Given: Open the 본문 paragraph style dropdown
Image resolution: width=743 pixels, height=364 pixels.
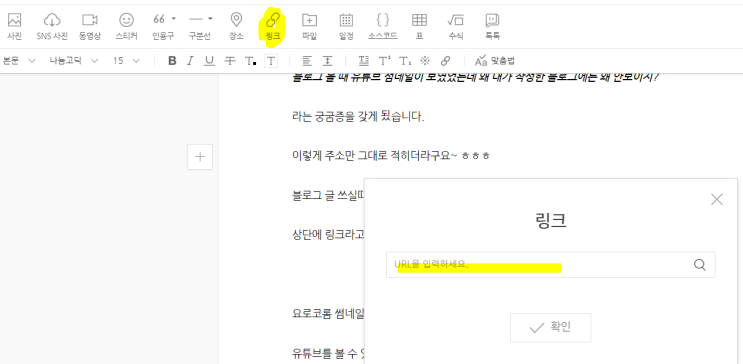Looking at the screenshot, I should 18,61.
